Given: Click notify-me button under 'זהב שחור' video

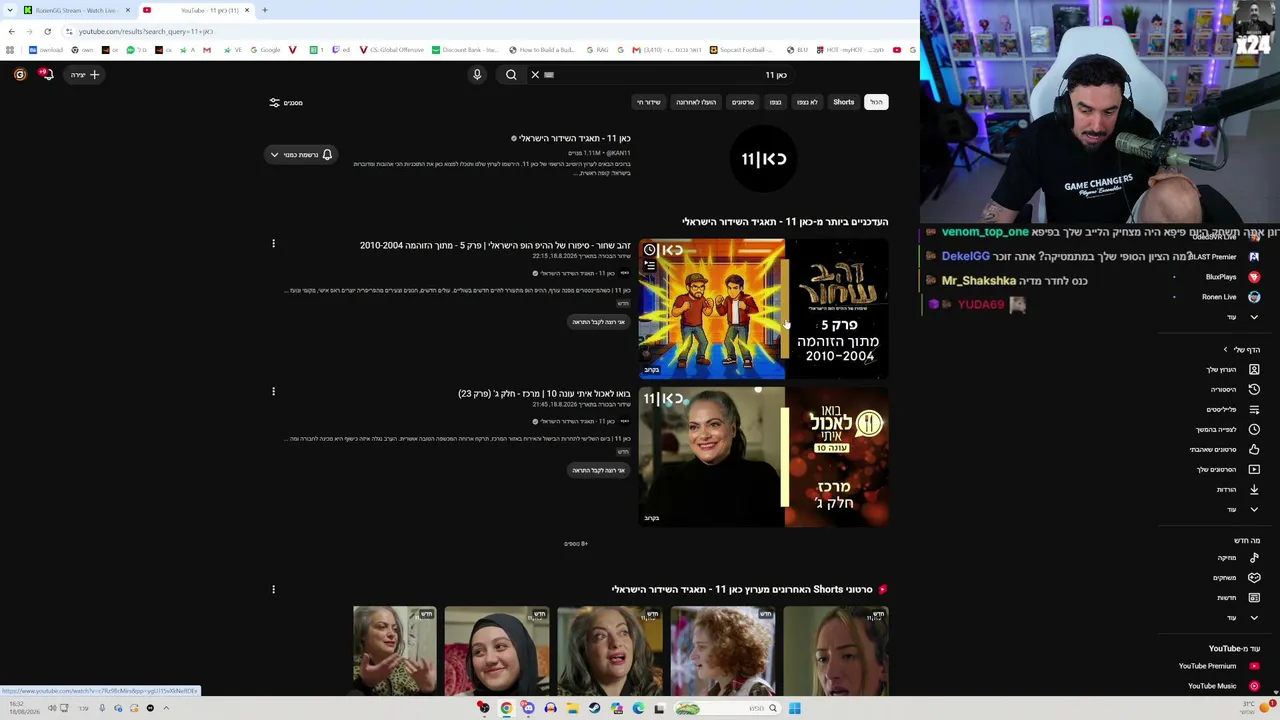Looking at the screenshot, I should point(599,322).
